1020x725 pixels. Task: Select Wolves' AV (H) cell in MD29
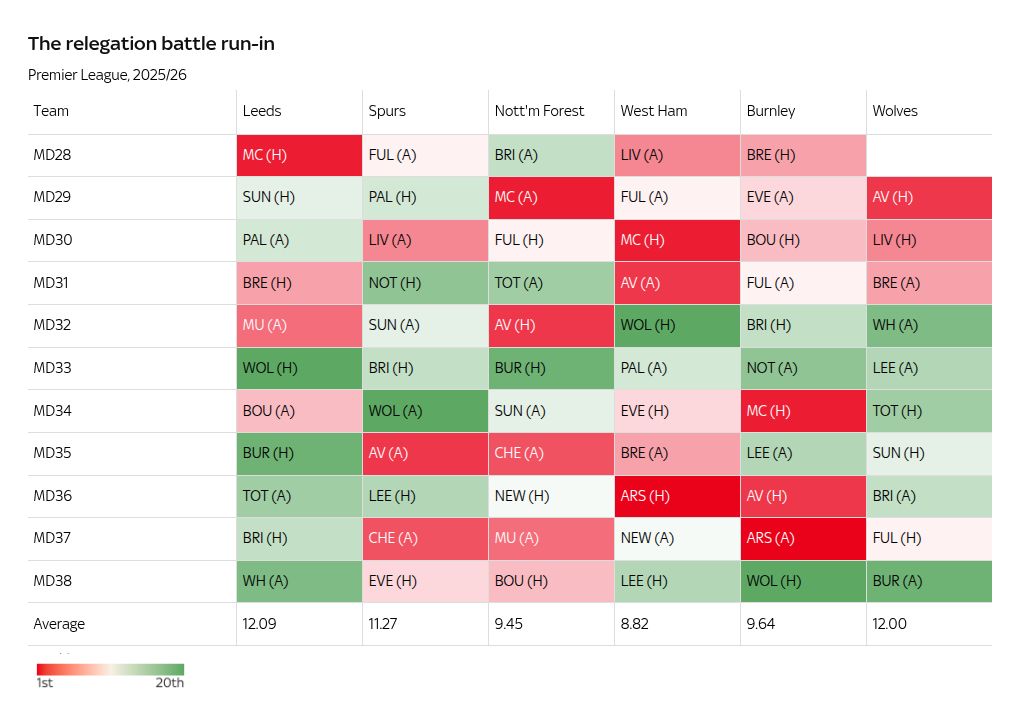[x=929, y=198]
